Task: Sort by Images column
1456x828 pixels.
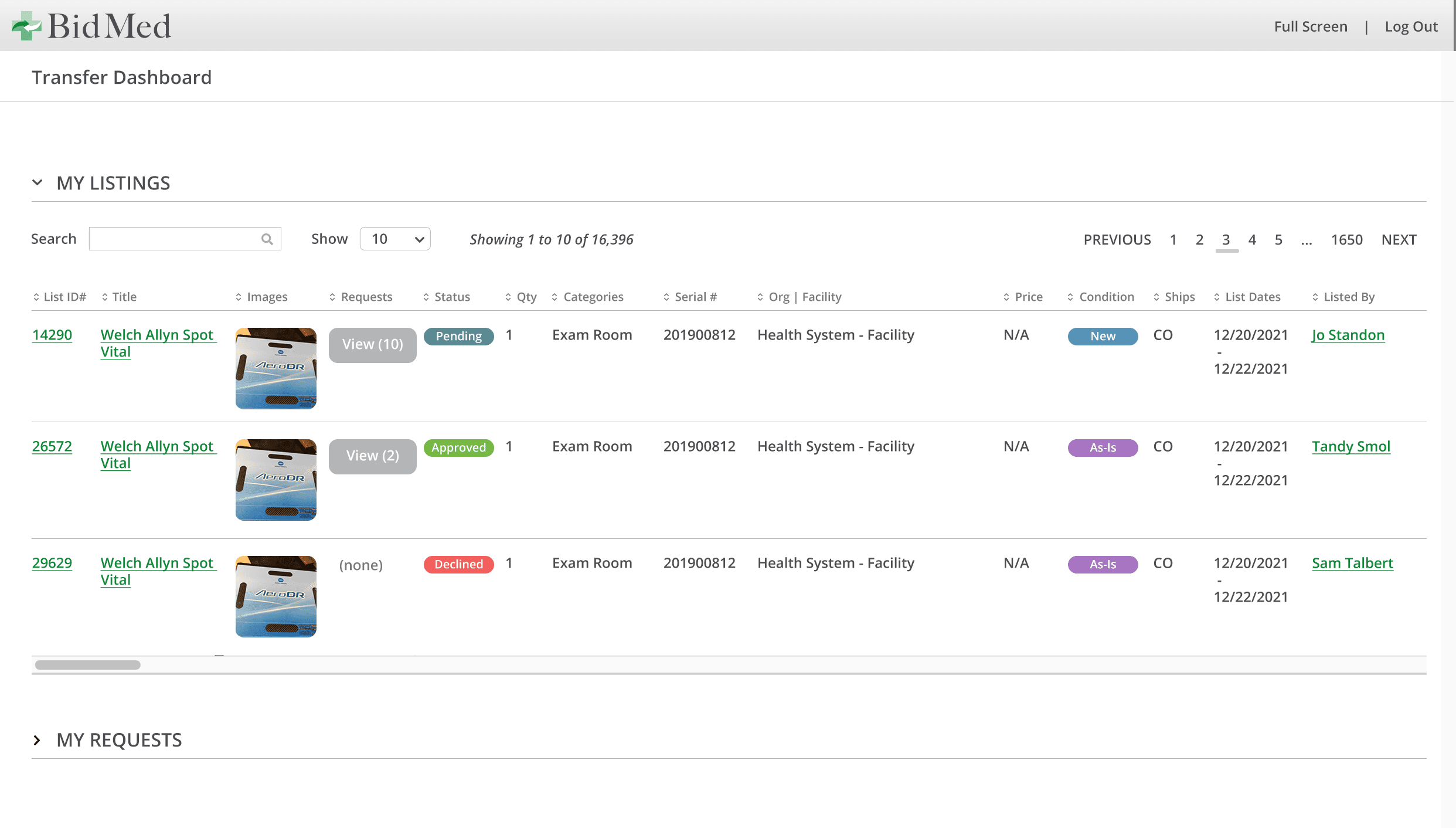Action: tap(261, 297)
